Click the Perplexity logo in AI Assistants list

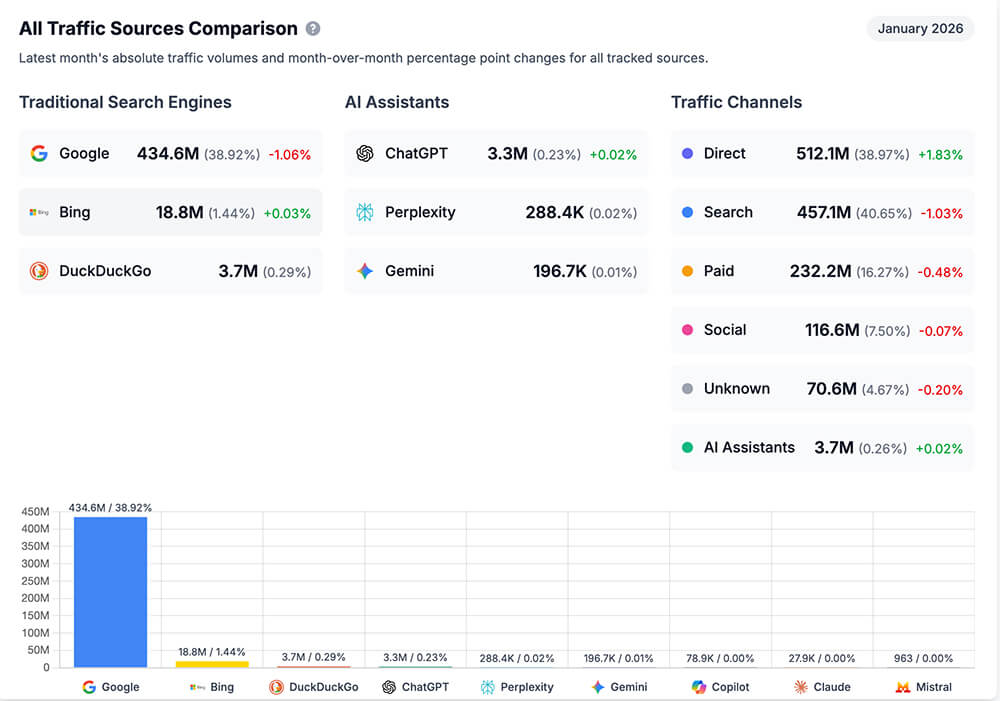[365, 213]
